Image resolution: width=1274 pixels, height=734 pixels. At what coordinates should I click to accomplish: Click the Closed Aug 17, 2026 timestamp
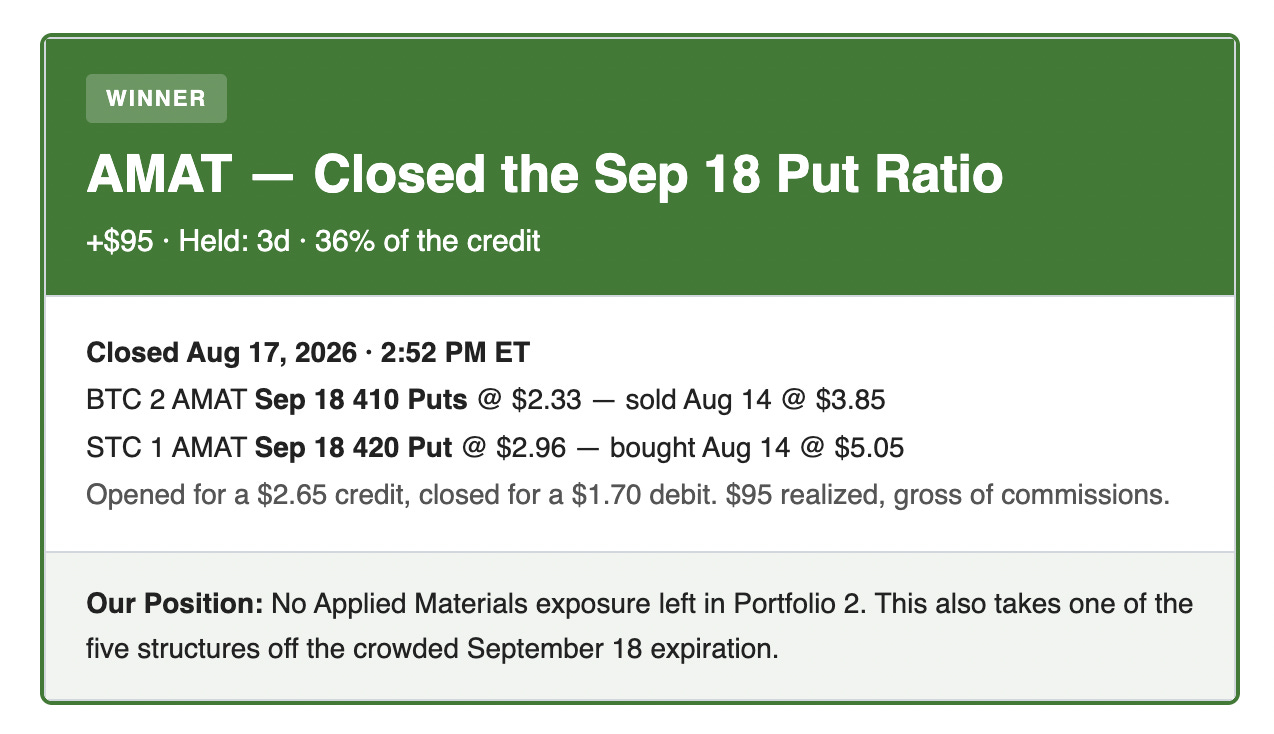click(x=221, y=353)
